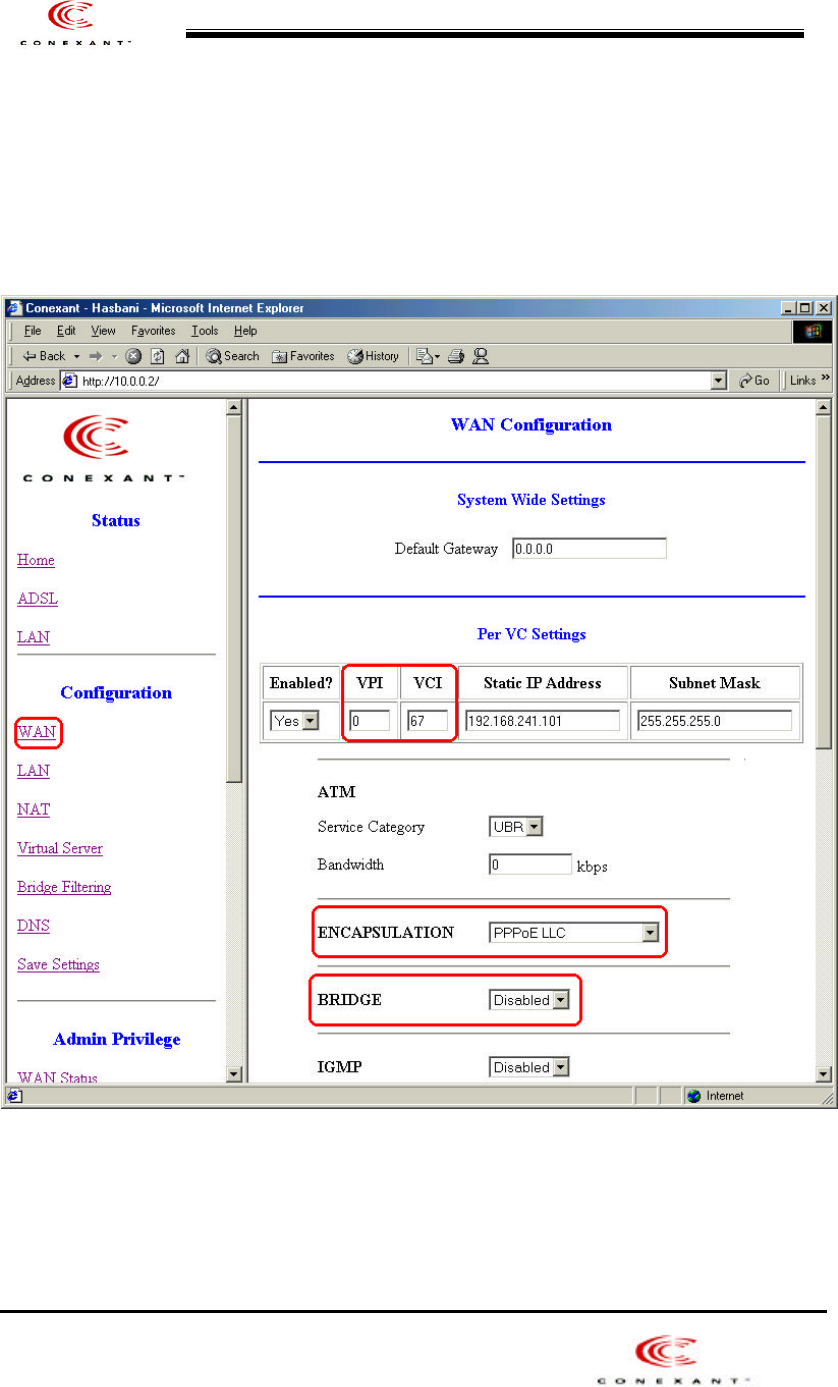Click the Go button beside address bar
The height and width of the screenshot is (1387, 838).
pyautogui.click(x=755, y=381)
